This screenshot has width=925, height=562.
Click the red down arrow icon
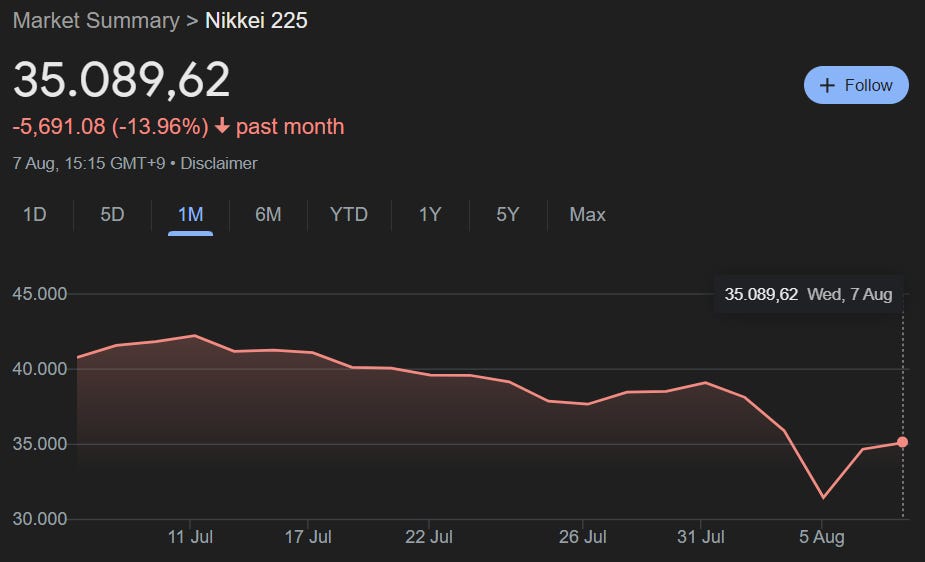(222, 125)
